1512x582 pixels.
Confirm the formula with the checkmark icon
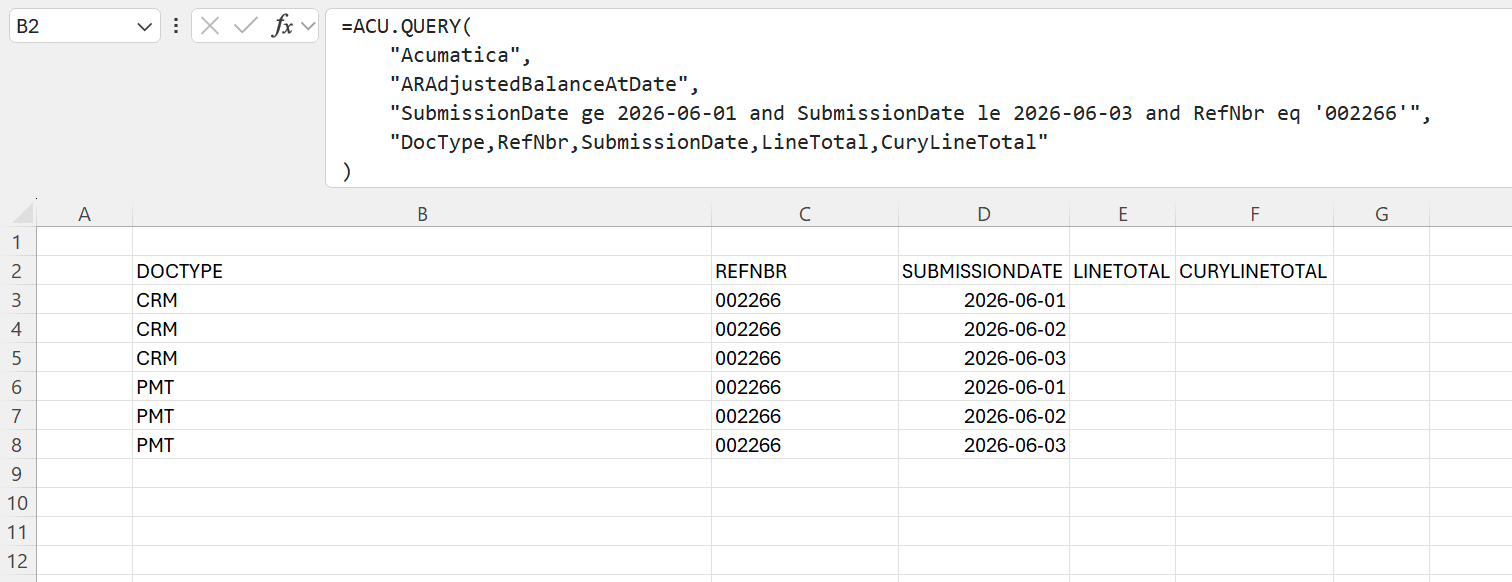coord(245,27)
